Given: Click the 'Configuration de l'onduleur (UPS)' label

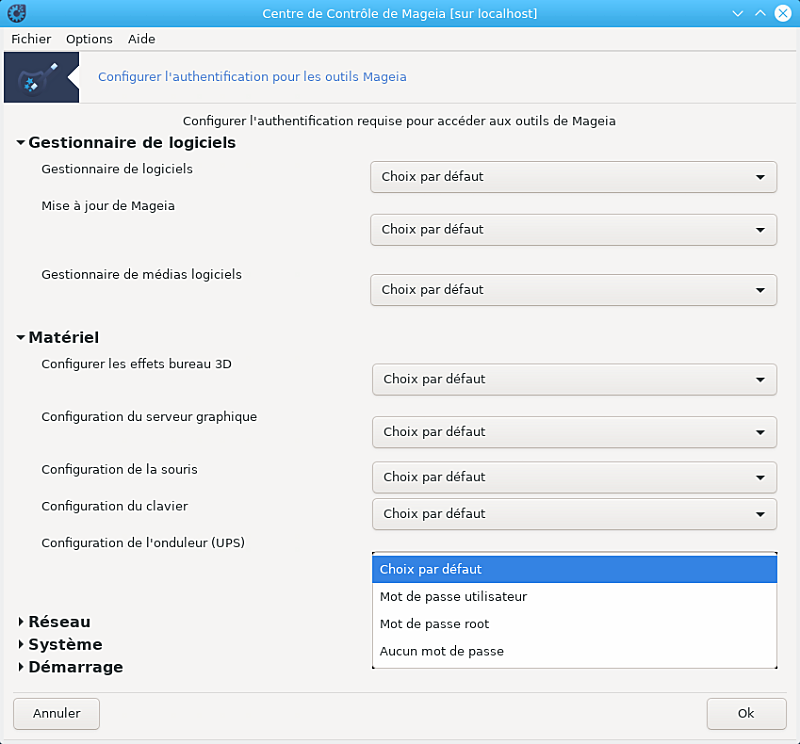Looking at the screenshot, I should click(x=143, y=542).
